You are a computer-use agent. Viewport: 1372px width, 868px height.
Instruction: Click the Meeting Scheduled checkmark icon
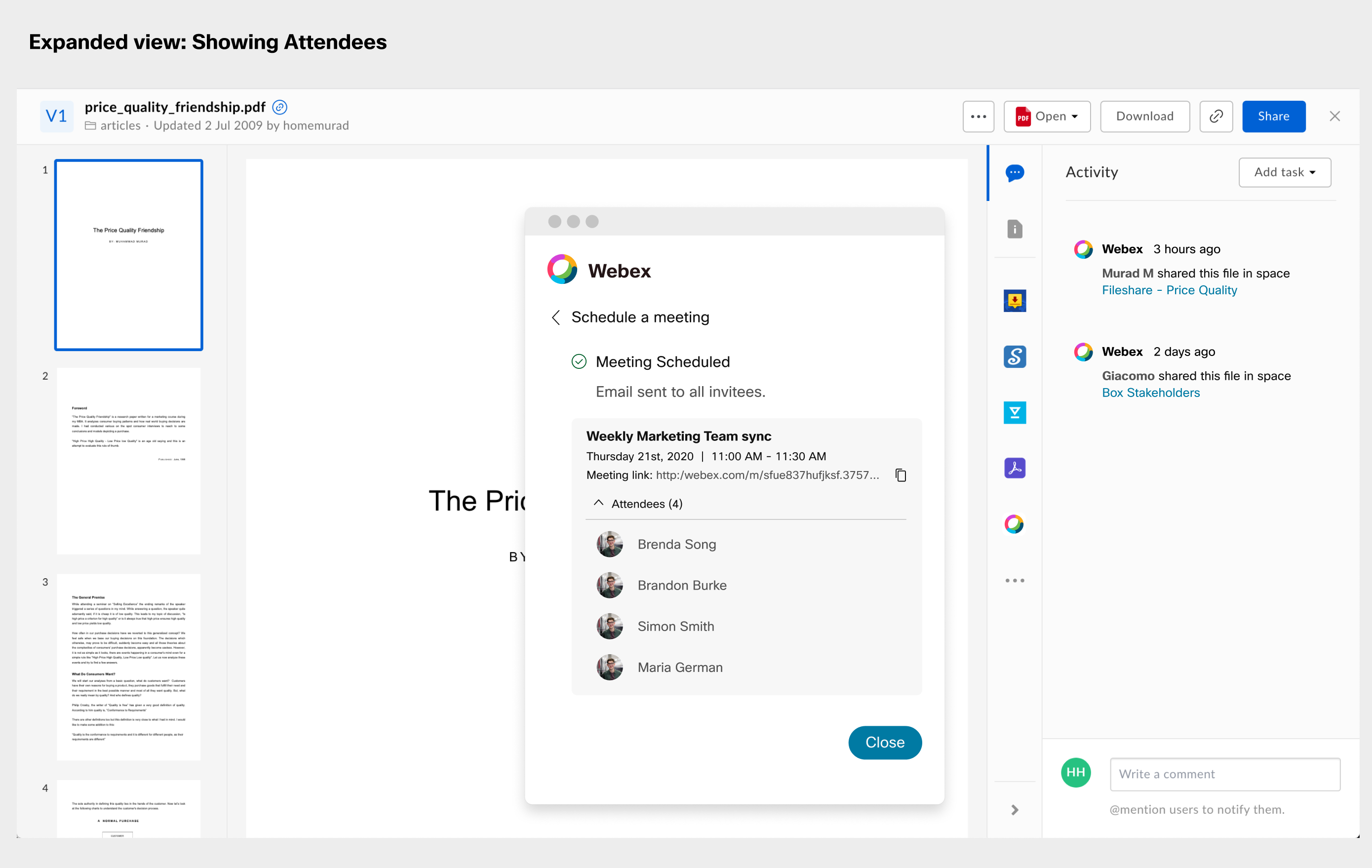[579, 361]
